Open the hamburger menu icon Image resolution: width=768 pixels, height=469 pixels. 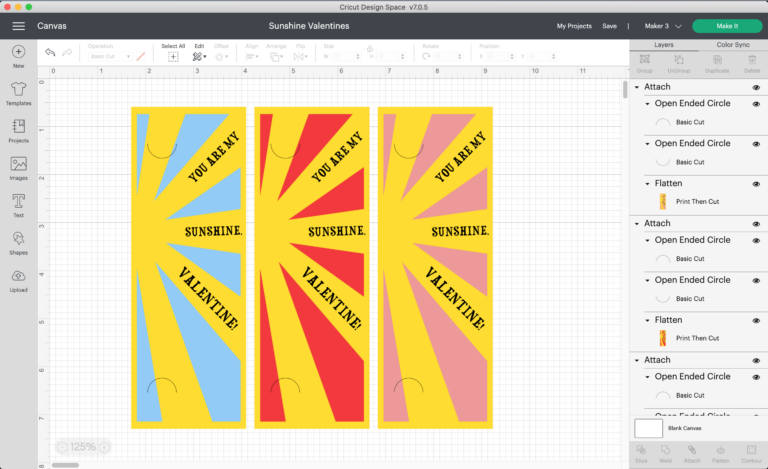17,25
